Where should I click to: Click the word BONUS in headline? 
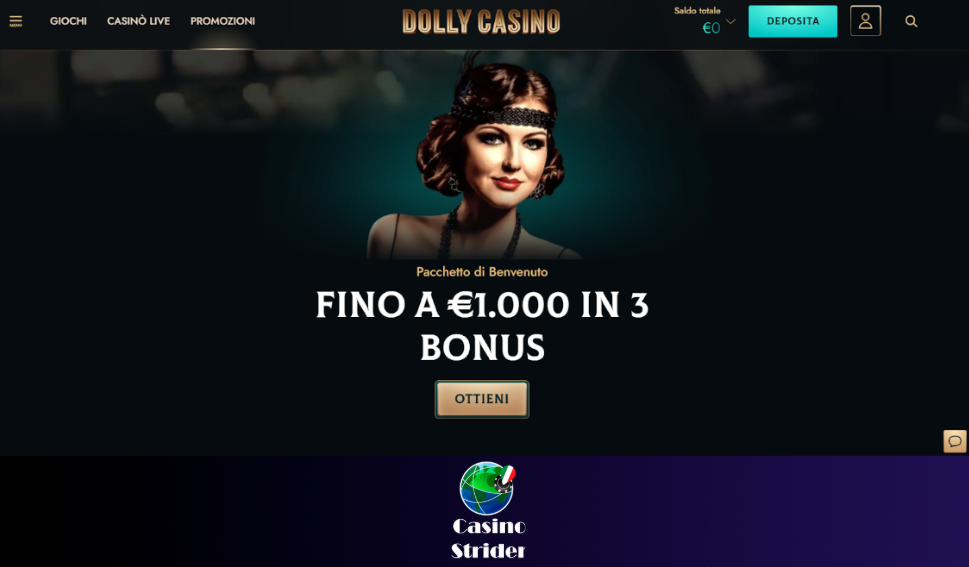[483, 347]
